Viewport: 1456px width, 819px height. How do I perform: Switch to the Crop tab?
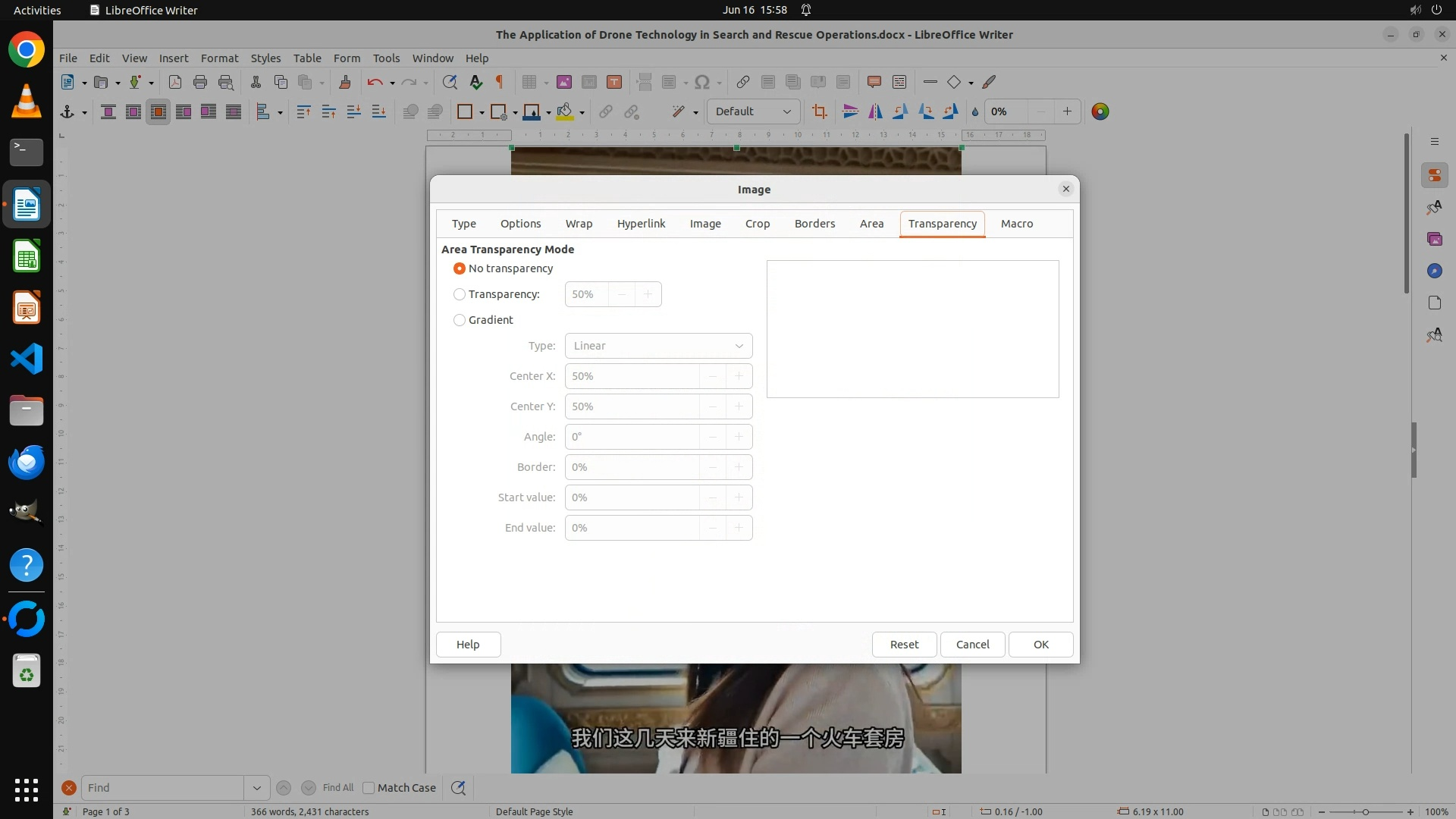tap(757, 224)
